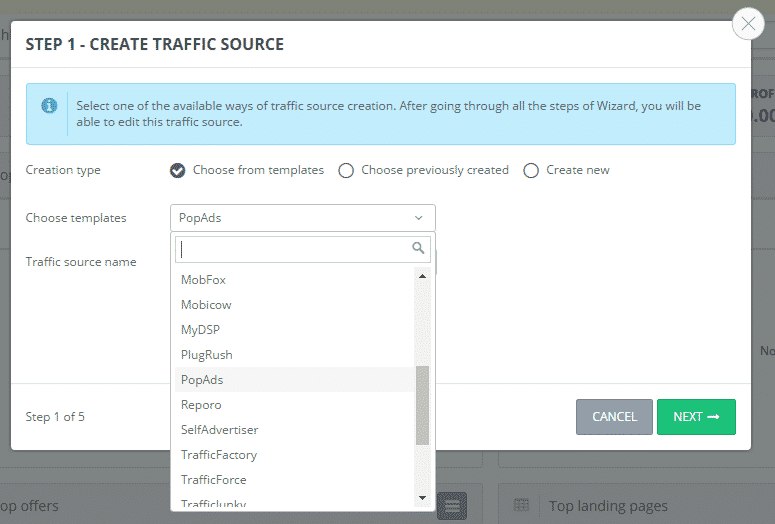Click the search magnifier icon in dropdown
Viewport: 775px width, 524px height.
pyautogui.click(x=419, y=248)
